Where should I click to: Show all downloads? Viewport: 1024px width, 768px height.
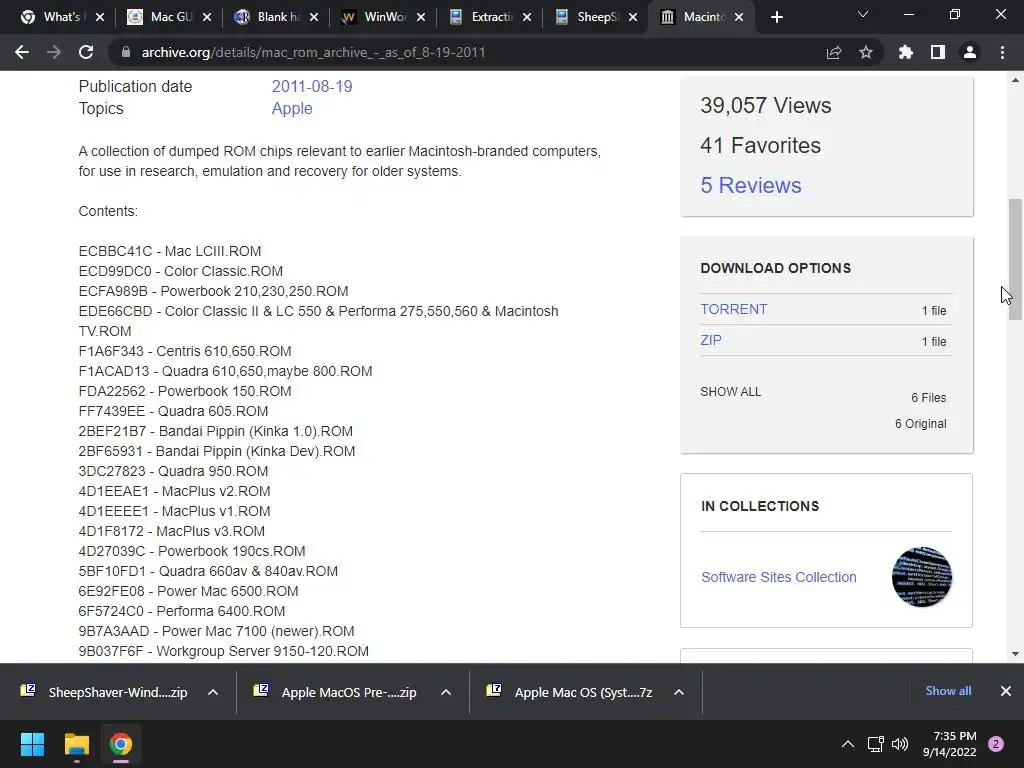tap(948, 691)
